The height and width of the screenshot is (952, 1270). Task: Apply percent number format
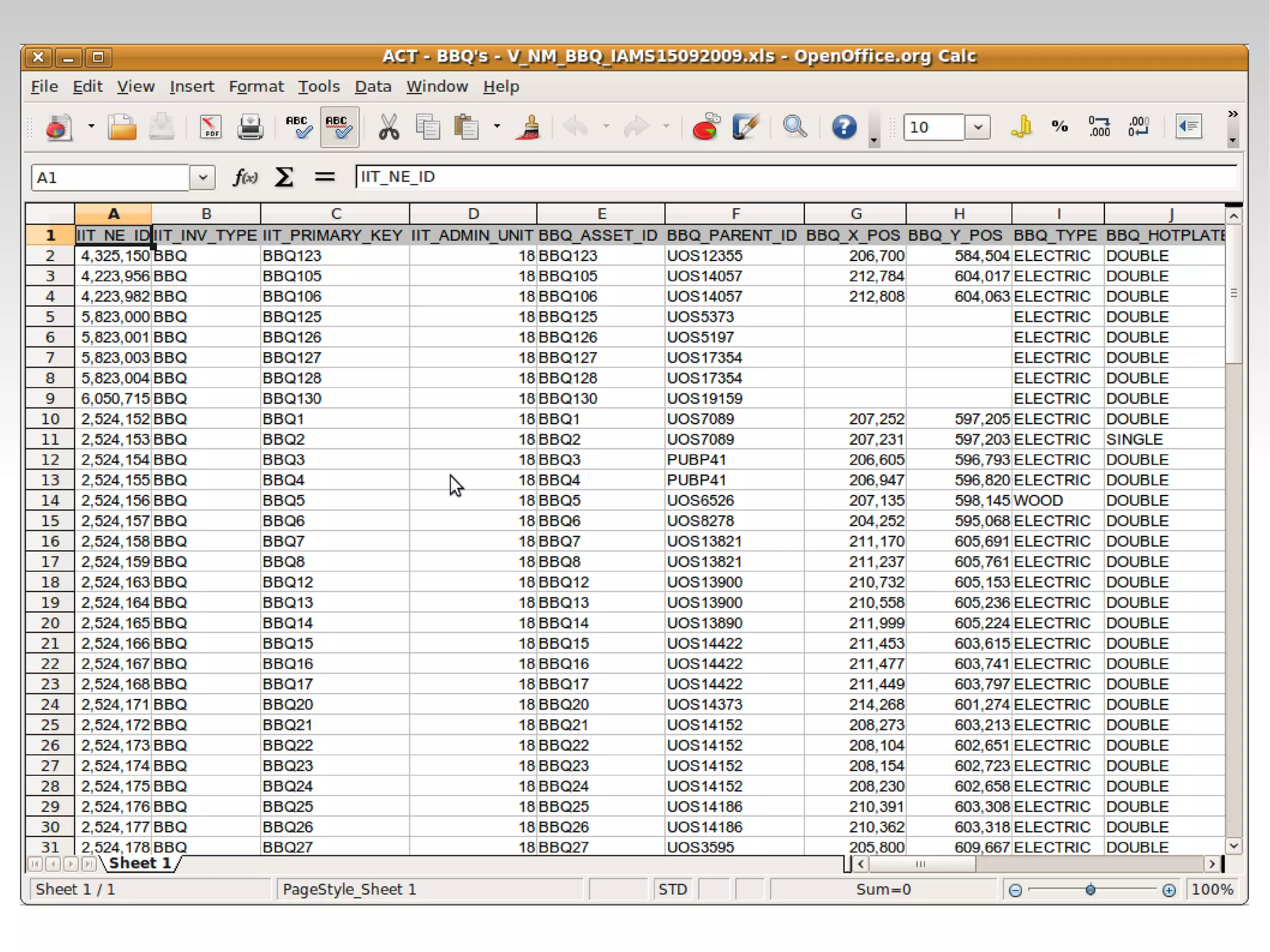(1059, 127)
